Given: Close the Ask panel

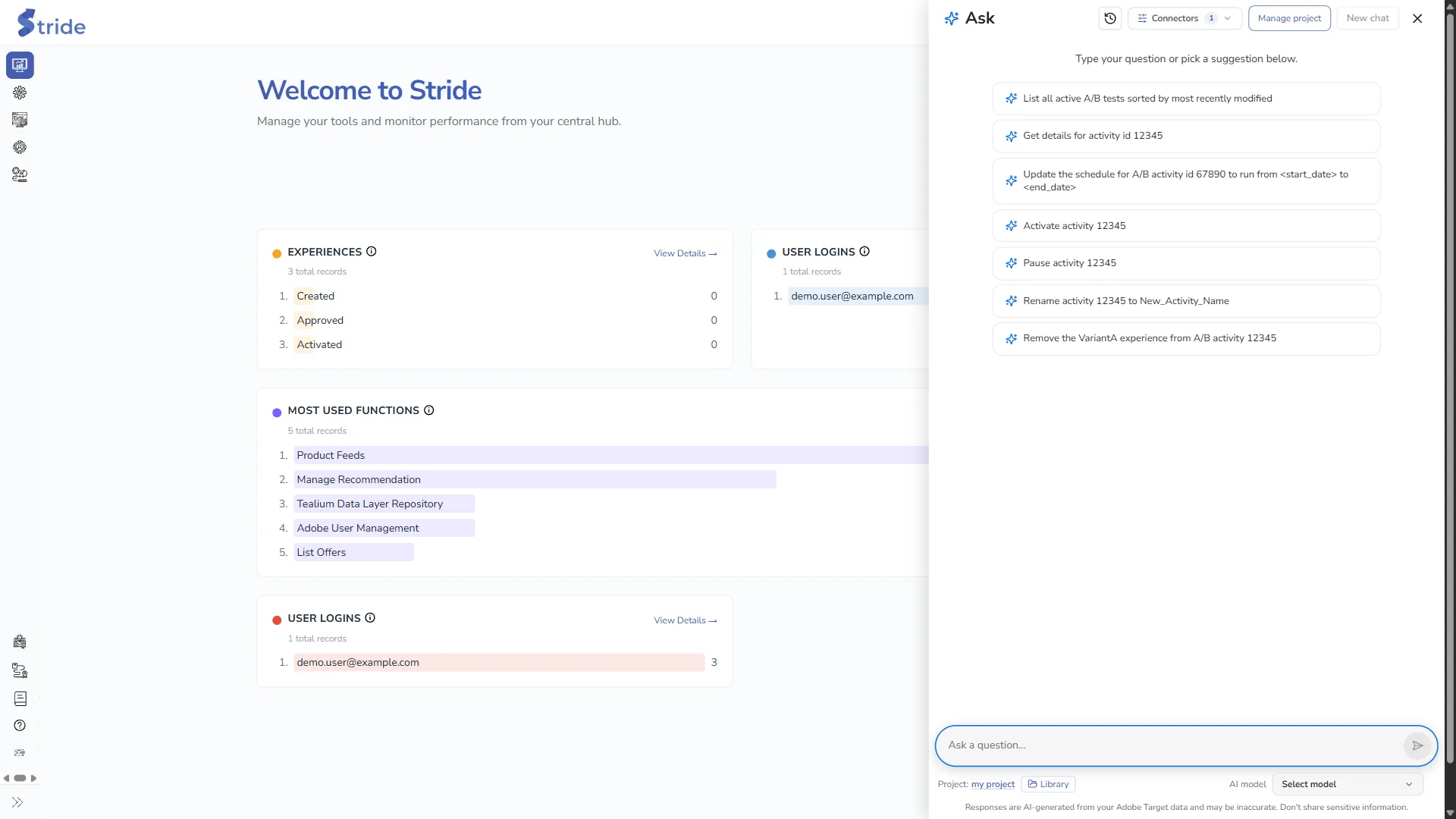Looking at the screenshot, I should 1417,18.
